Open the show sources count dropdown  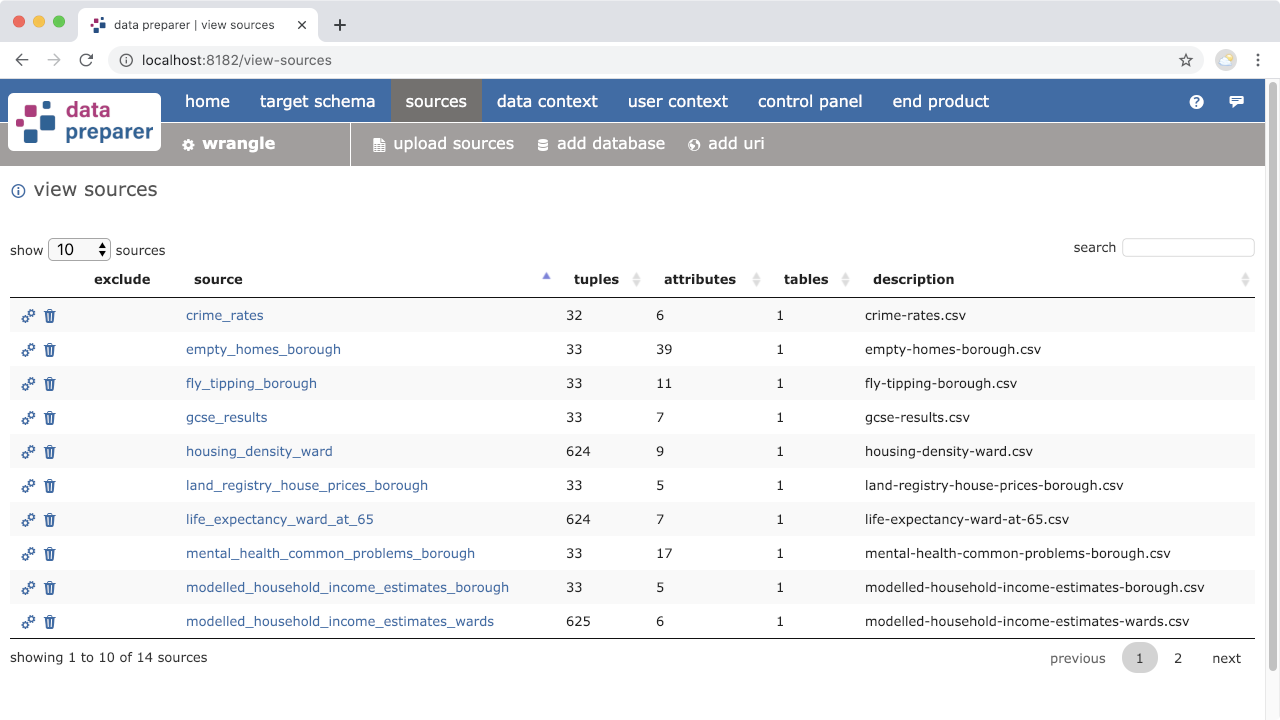(79, 250)
